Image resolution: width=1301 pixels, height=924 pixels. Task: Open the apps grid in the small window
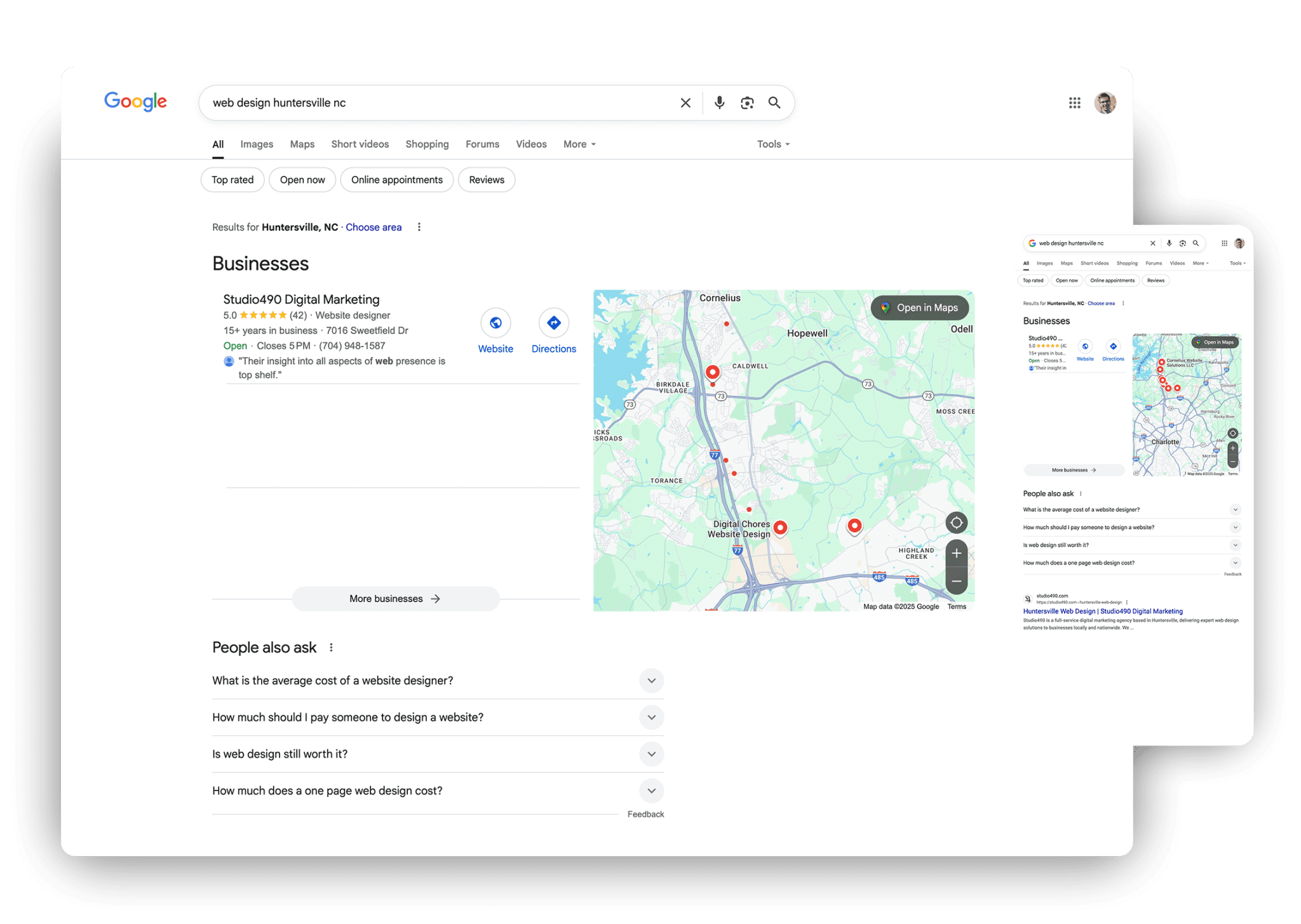coord(1224,243)
